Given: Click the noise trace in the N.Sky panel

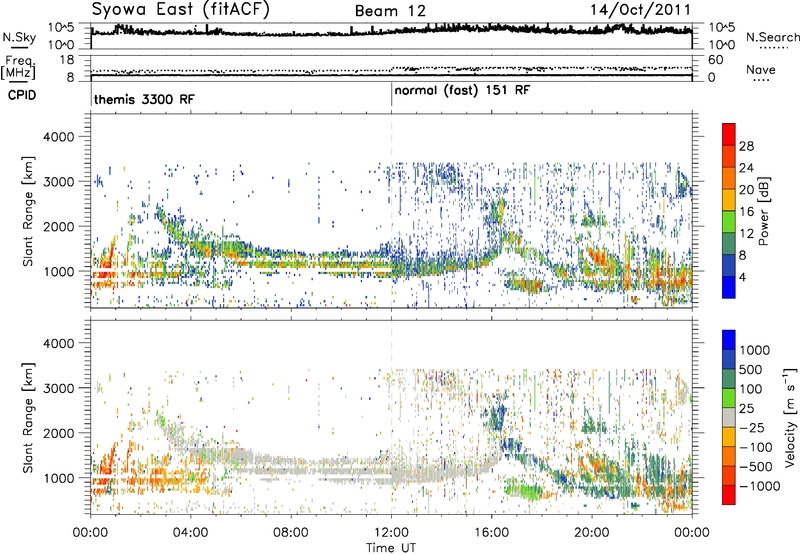Looking at the screenshot, I should pos(391,31).
